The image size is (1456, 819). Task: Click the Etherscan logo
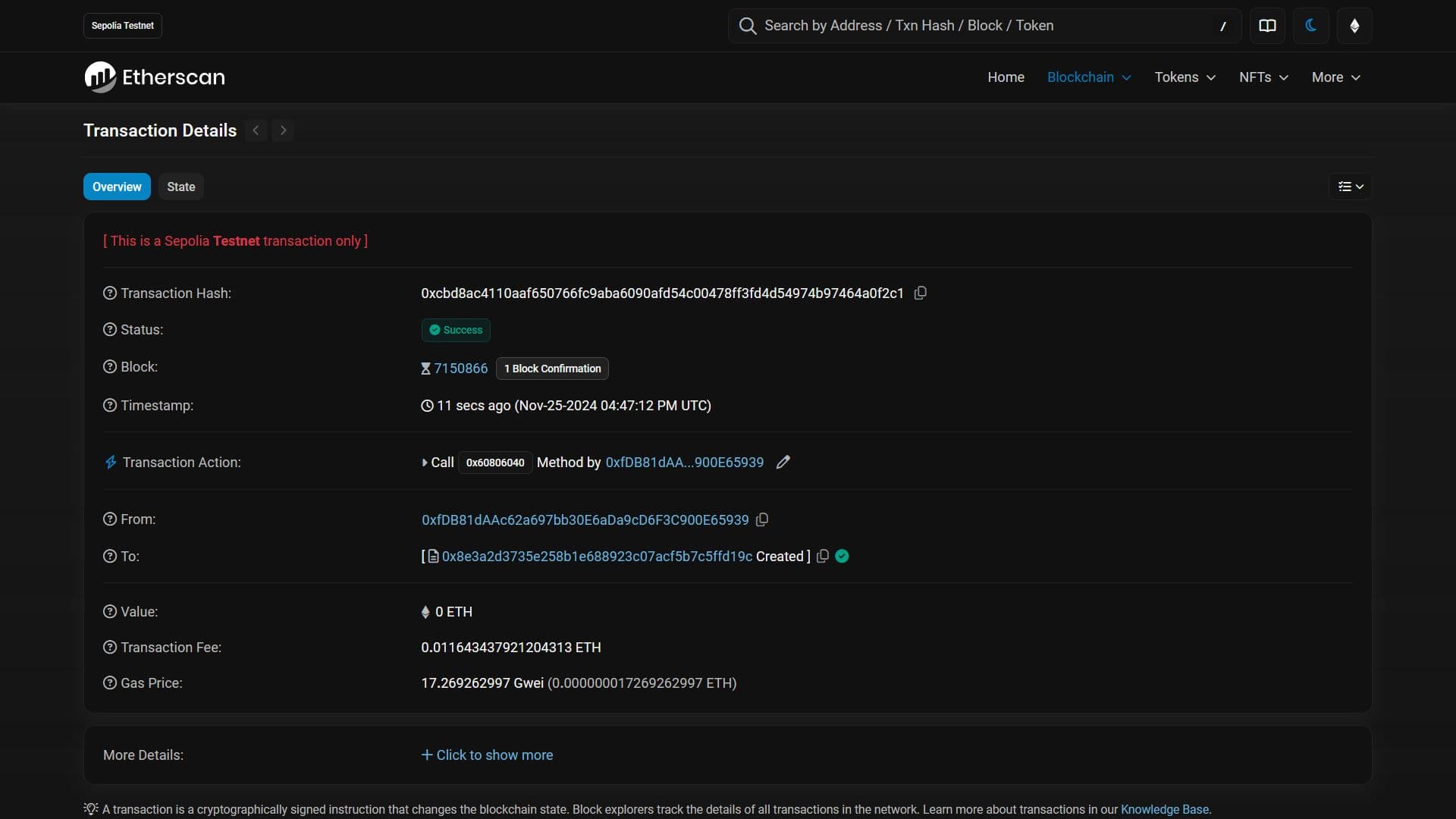pos(155,77)
